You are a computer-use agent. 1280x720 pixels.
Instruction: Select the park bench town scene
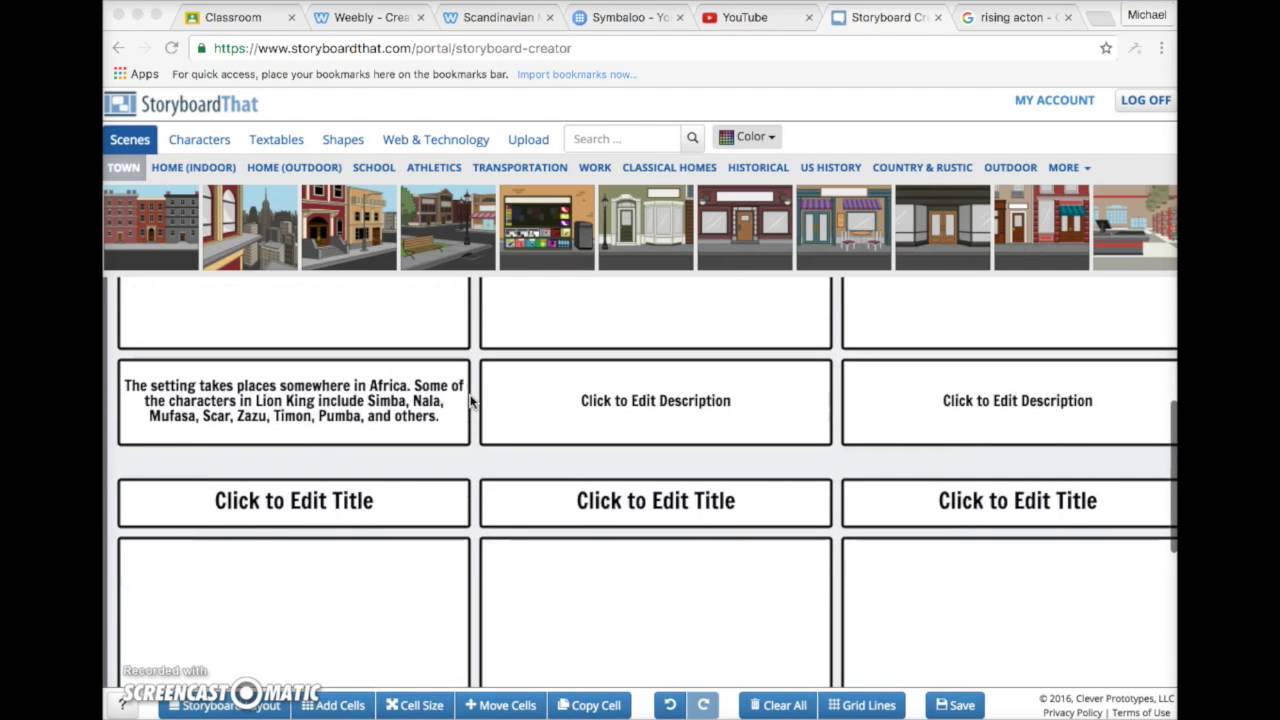448,227
